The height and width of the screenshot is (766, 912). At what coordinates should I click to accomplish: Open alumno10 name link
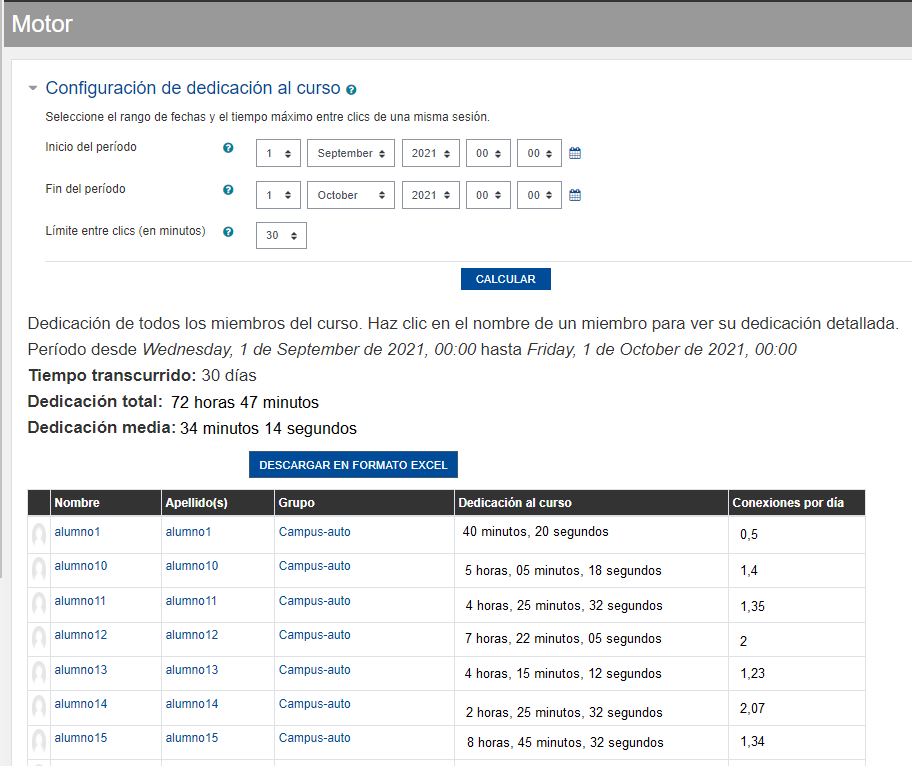pyautogui.click(x=81, y=566)
